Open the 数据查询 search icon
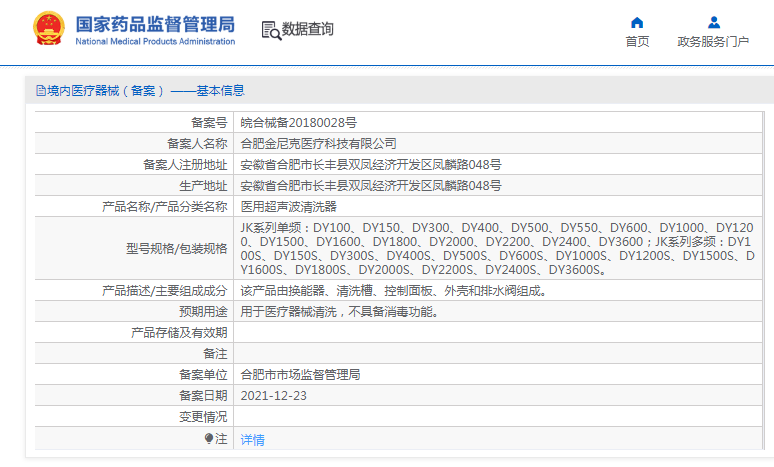774x467 pixels. point(271,31)
